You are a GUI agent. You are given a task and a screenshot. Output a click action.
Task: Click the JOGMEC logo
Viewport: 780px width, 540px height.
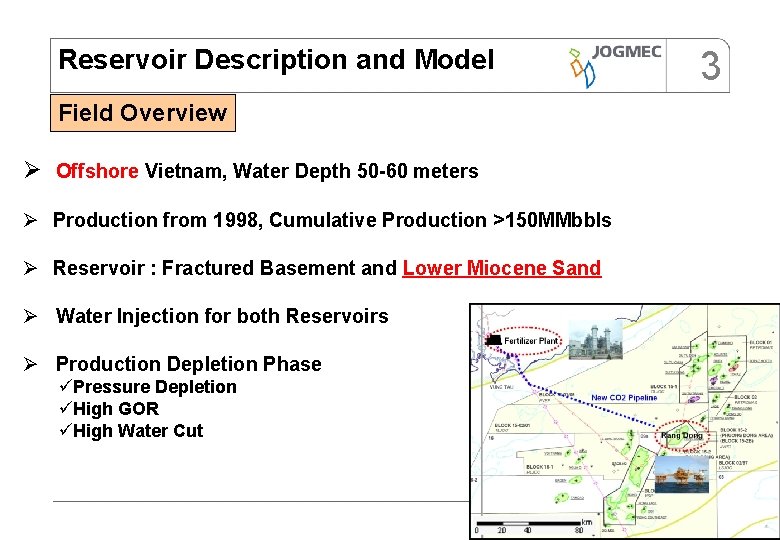[615, 66]
